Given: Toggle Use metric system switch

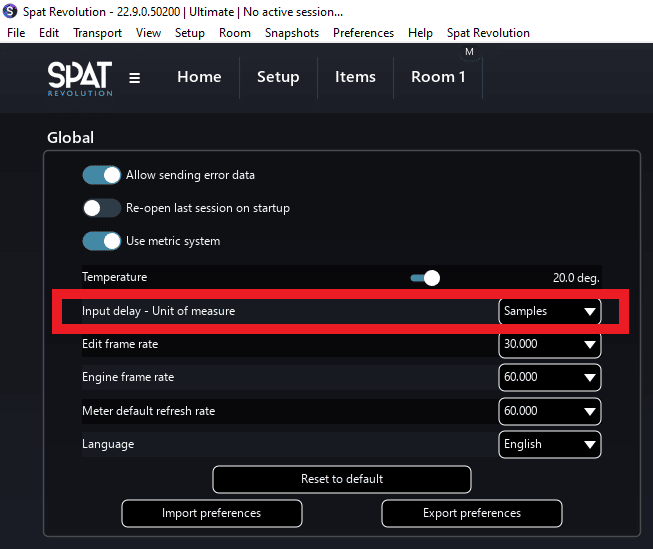Looking at the screenshot, I should tap(102, 241).
